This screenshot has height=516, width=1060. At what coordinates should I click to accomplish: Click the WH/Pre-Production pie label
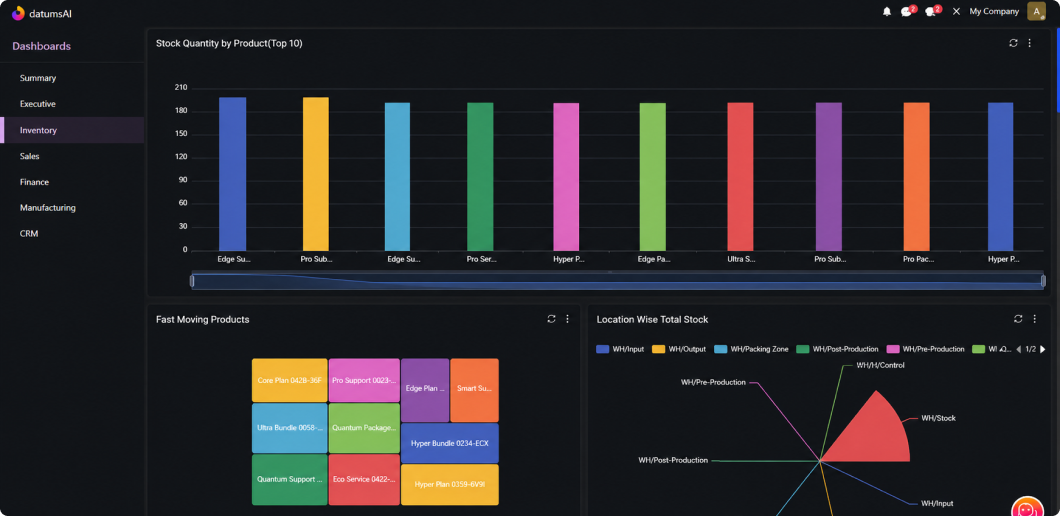713,382
